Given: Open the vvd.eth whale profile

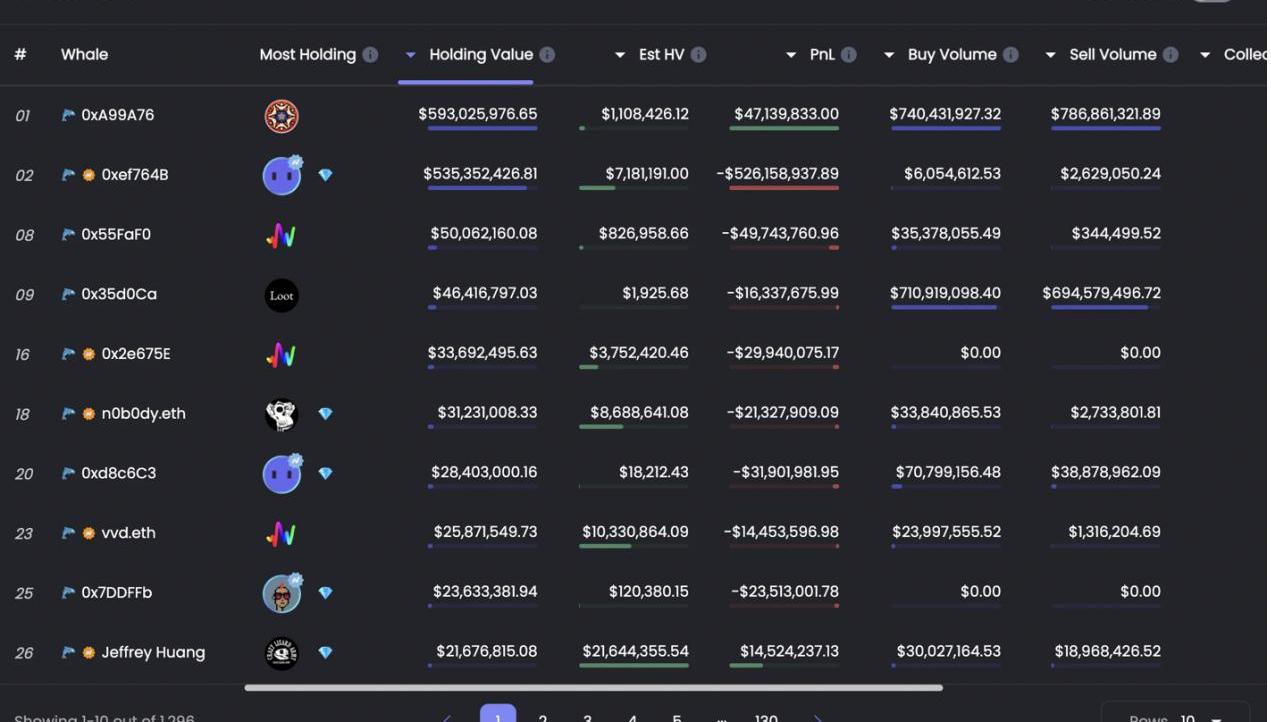Looking at the screenshot, I should click(128, 533).
